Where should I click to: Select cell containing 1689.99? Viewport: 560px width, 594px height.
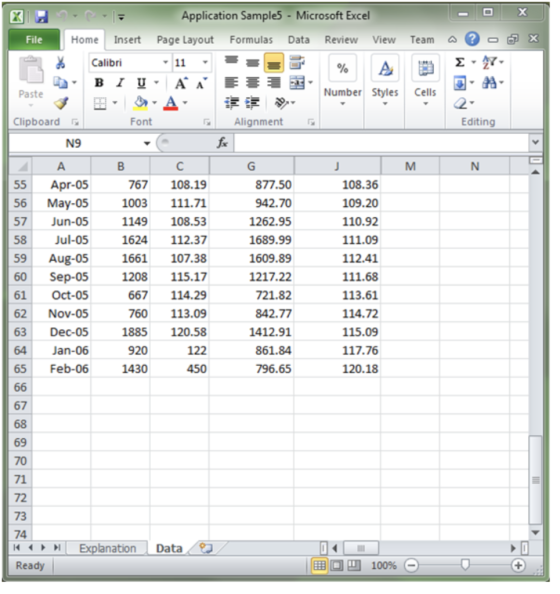pos(252,240)
